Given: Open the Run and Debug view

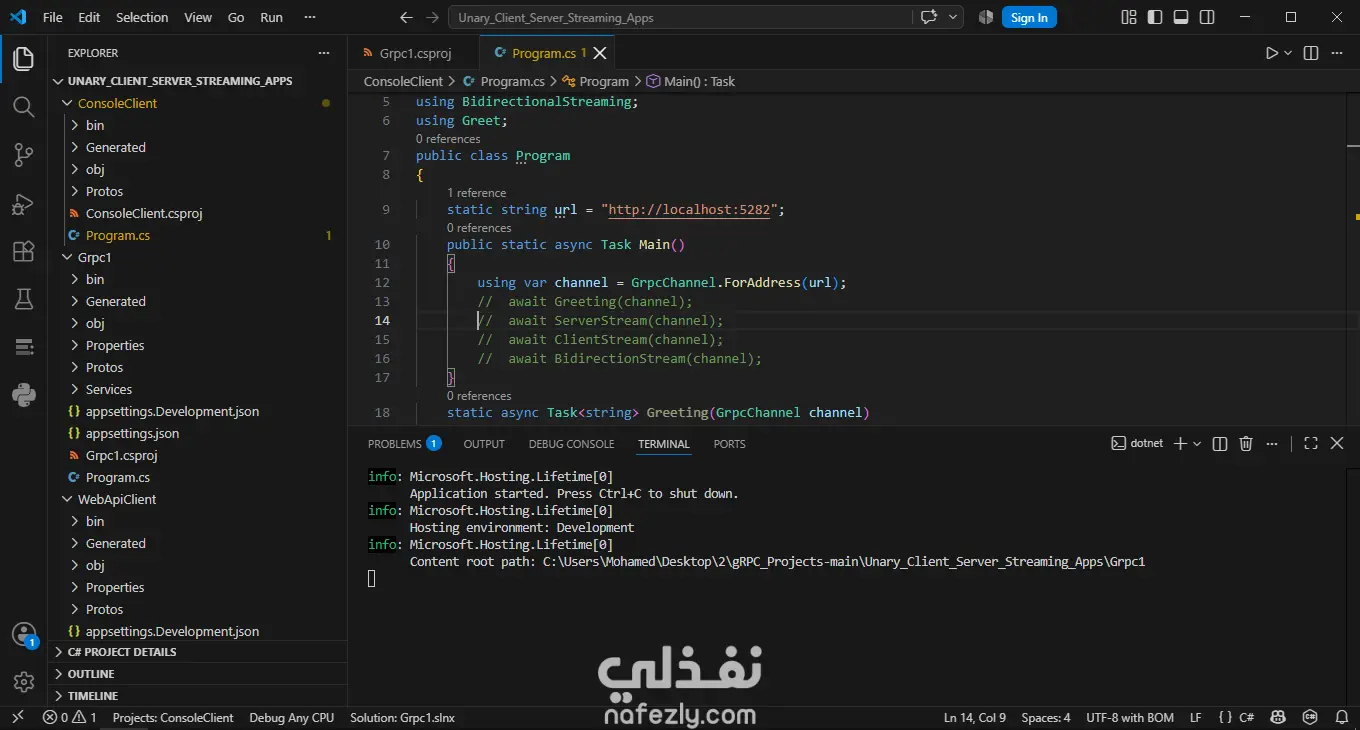Looking at the screenshot, I should click(x=23, y=203).
